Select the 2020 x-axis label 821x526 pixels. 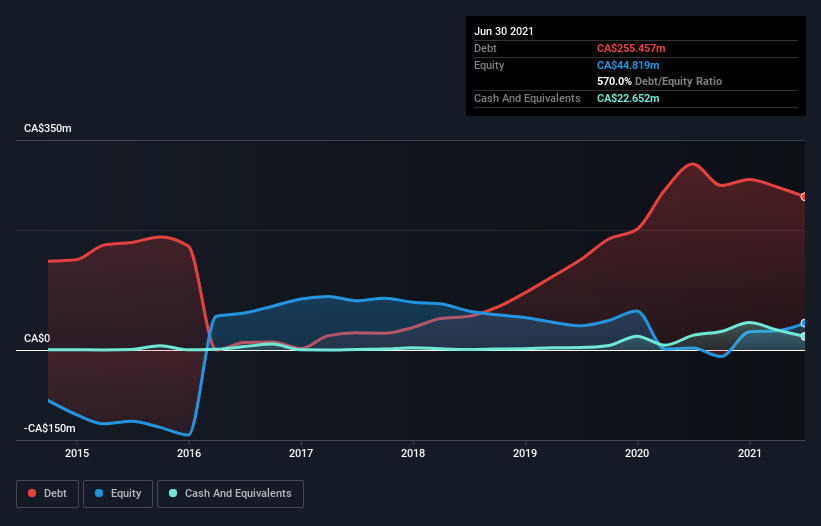[637, 453]
